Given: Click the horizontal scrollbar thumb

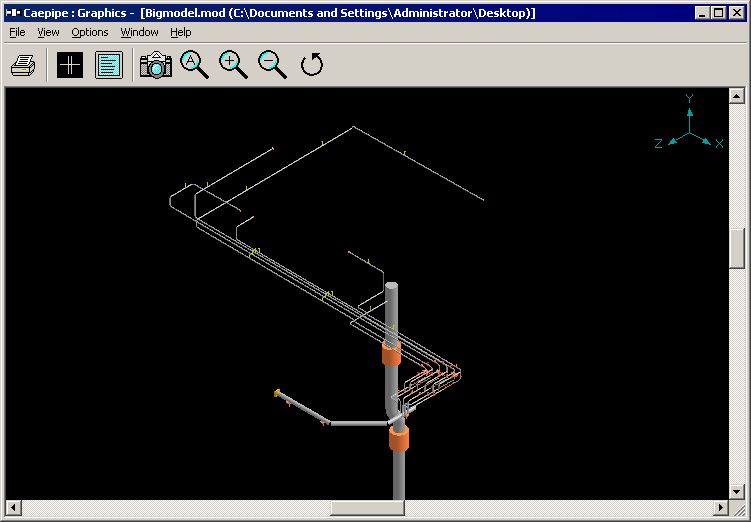Looking at the screenshot, I should pos(367,507).
